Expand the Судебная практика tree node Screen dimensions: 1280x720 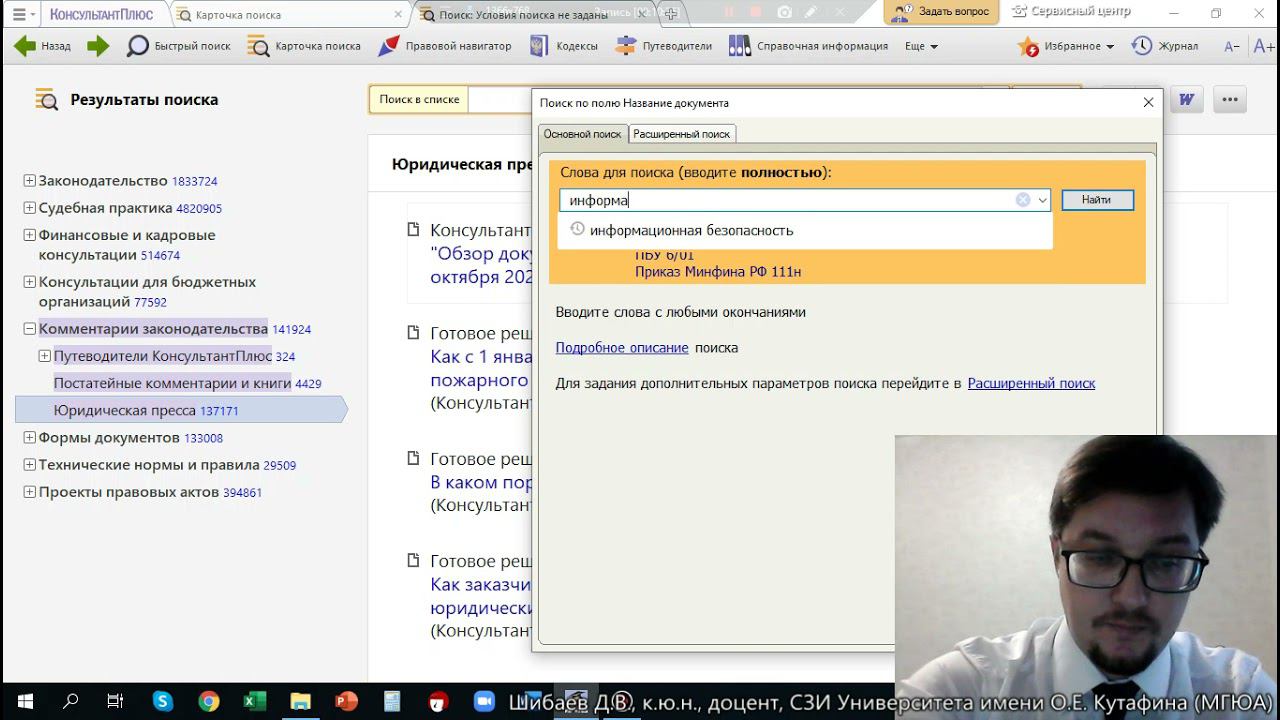point(29,208)
